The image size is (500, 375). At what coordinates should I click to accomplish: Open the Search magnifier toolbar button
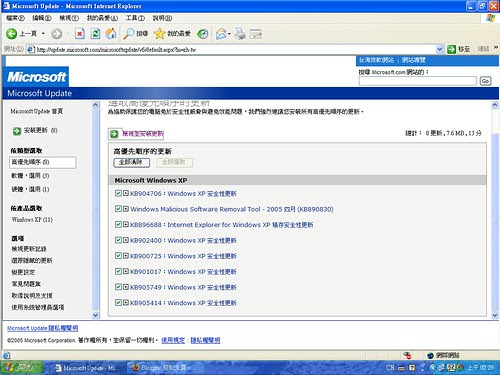tap(135, 33)
